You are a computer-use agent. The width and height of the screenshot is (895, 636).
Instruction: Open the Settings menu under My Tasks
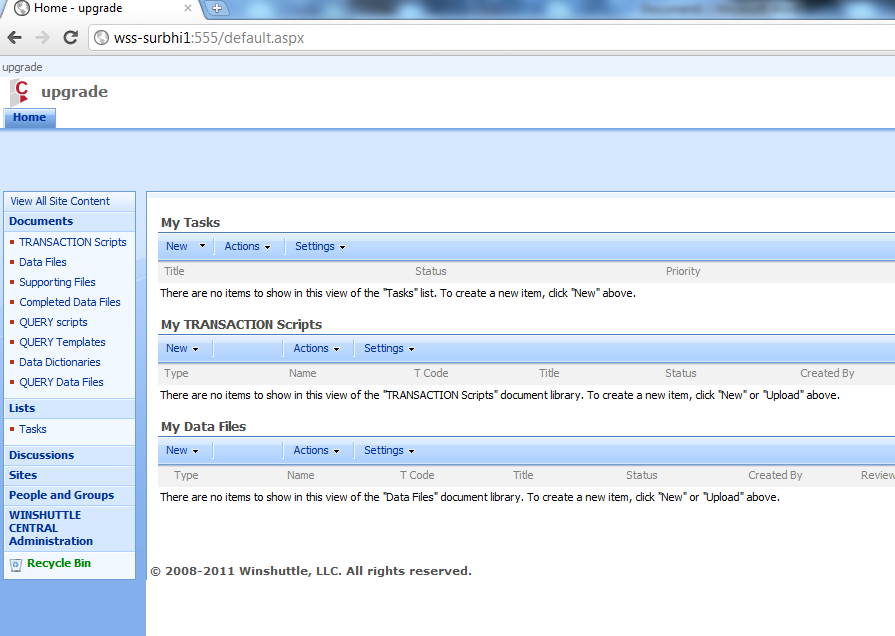pyautogui.click(x=320, y=246)
